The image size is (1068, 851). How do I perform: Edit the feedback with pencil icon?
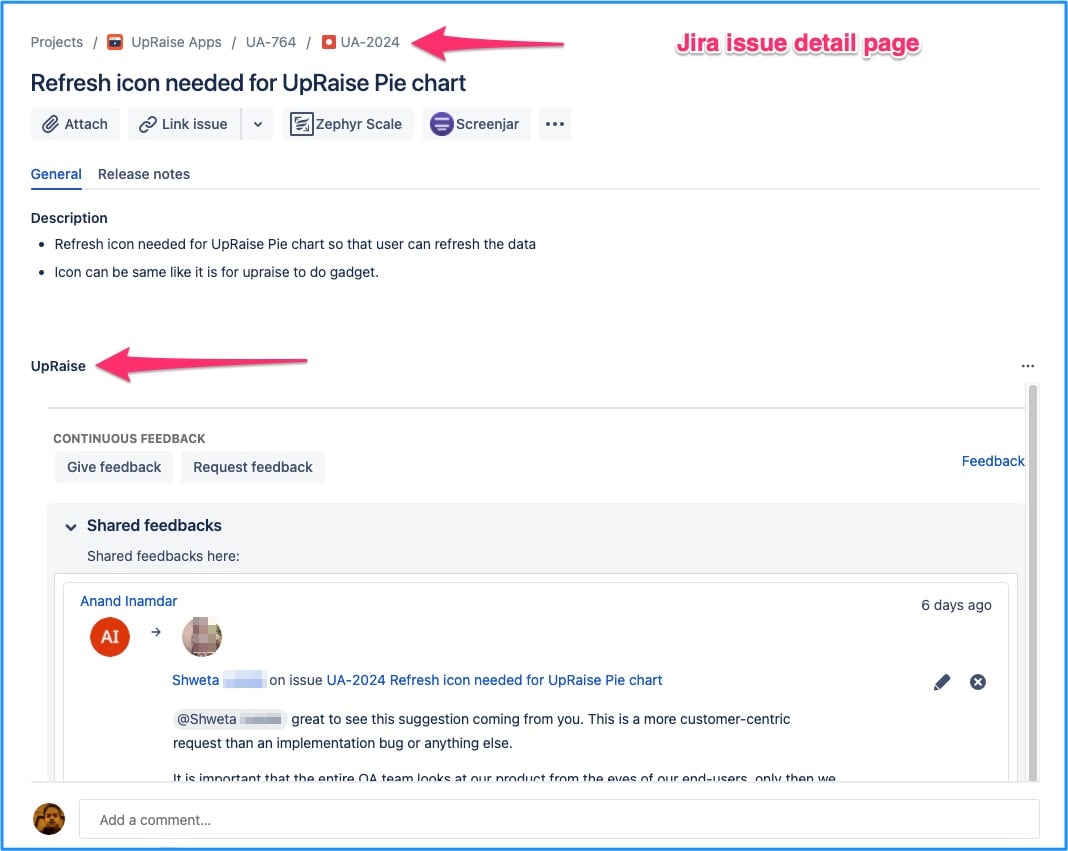coord(942,682)
